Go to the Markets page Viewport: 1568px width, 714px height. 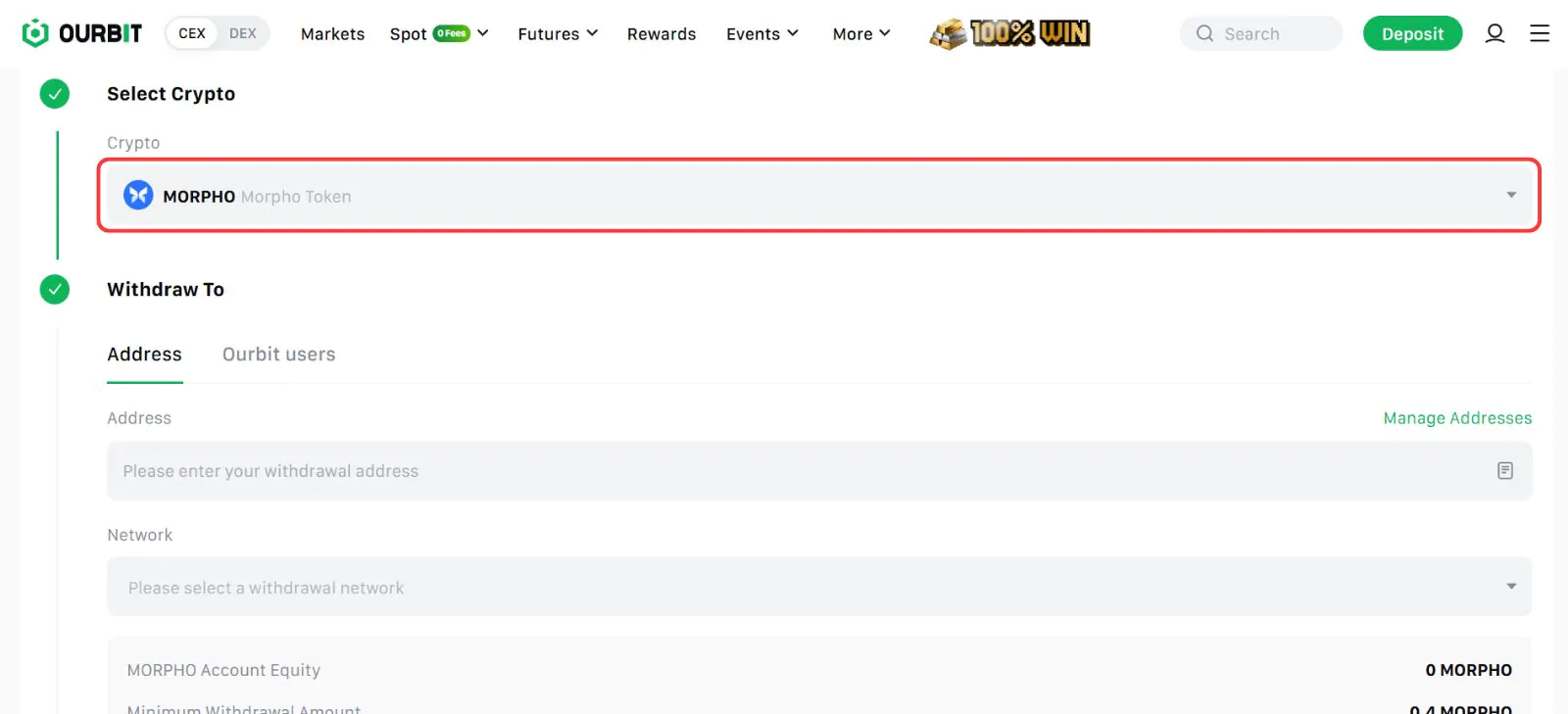coord(332,34)
